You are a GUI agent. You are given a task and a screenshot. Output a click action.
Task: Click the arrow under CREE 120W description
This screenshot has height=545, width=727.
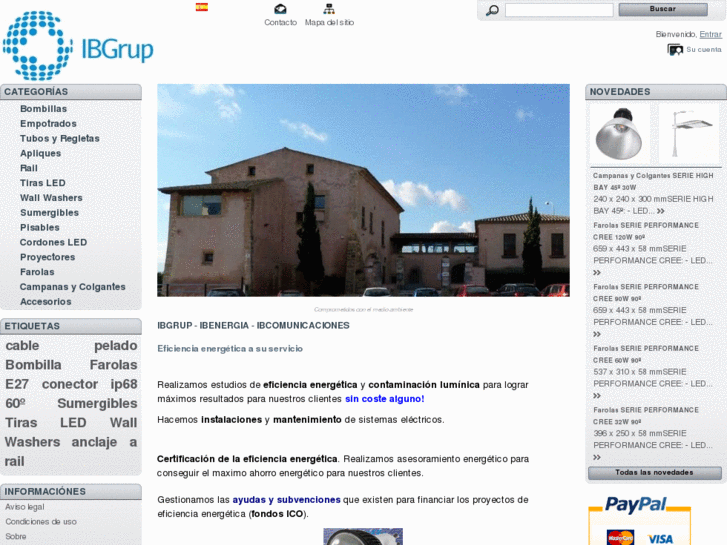coord(597,273)
